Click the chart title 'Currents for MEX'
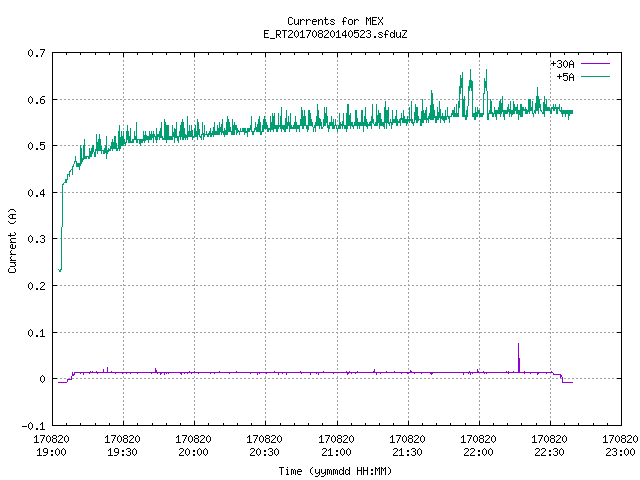Screen dimensions: 640x480 click(x=335, y=21)
